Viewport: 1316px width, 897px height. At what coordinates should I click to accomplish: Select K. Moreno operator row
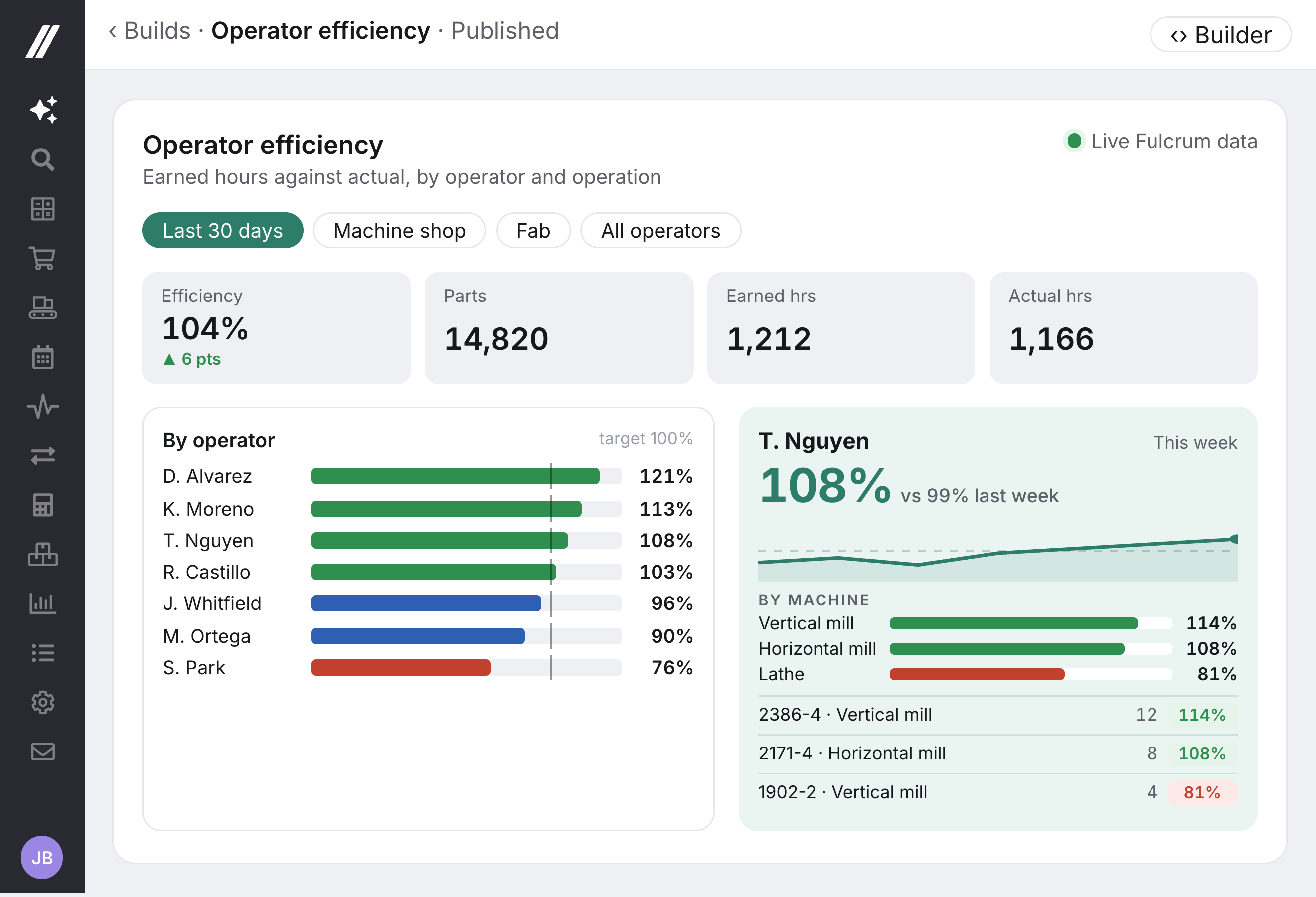pyautogui.click(x=428, y=509)
